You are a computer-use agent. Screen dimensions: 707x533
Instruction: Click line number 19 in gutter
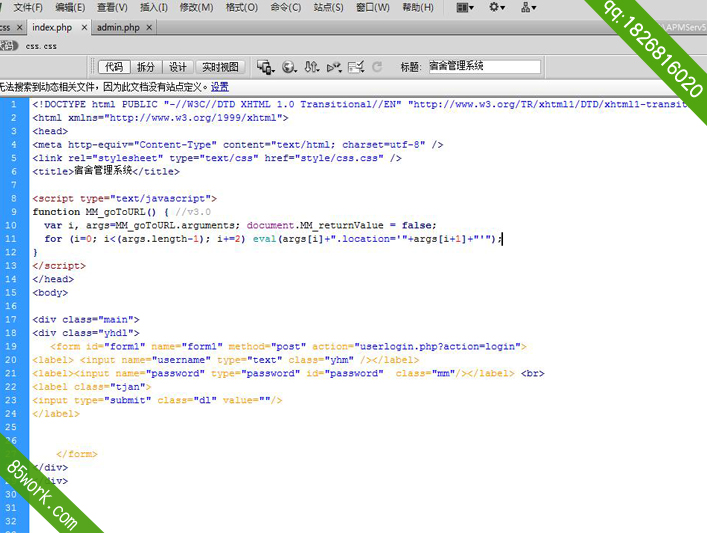11,346
